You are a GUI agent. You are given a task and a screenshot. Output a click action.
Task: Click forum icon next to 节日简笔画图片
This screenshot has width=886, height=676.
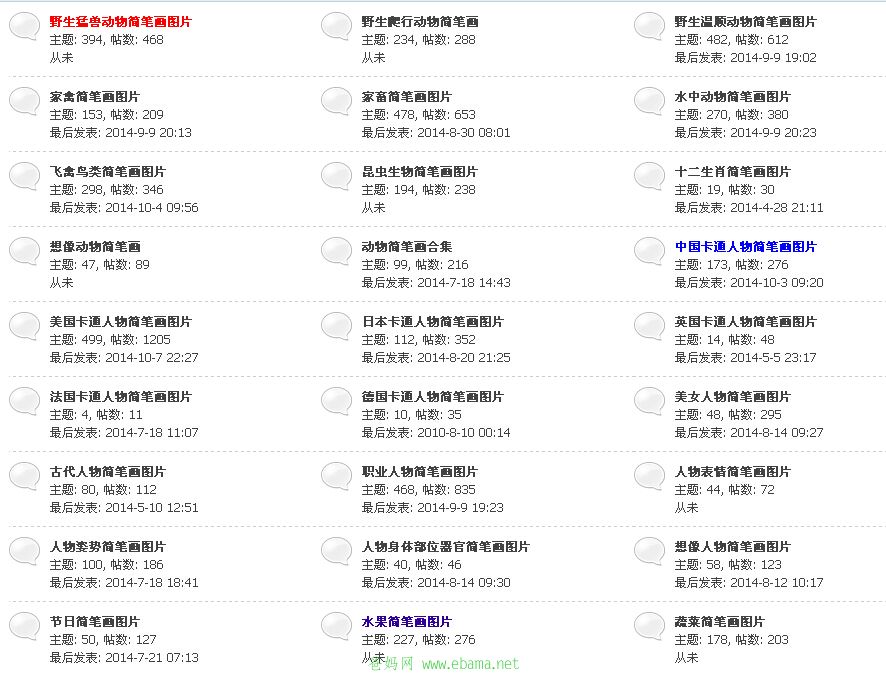pos(25,627)
